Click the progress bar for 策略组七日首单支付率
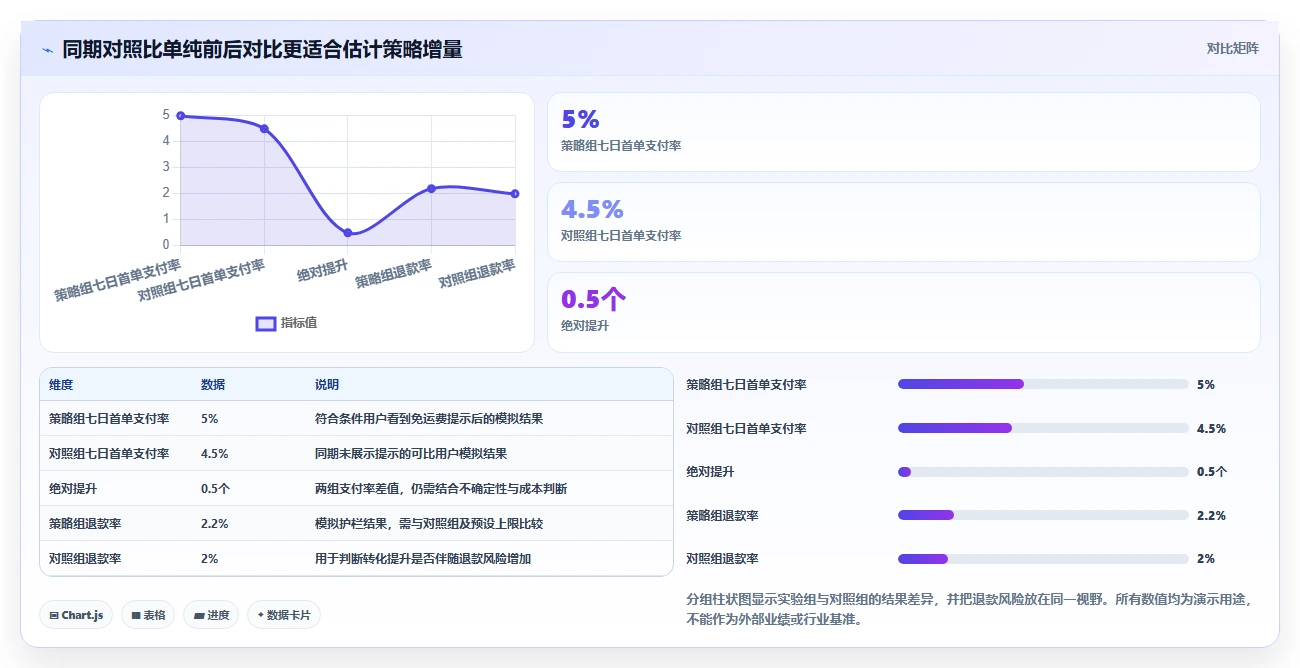Image resolution: width=1300 pixels, height=668 pixels. (1043, 384)
